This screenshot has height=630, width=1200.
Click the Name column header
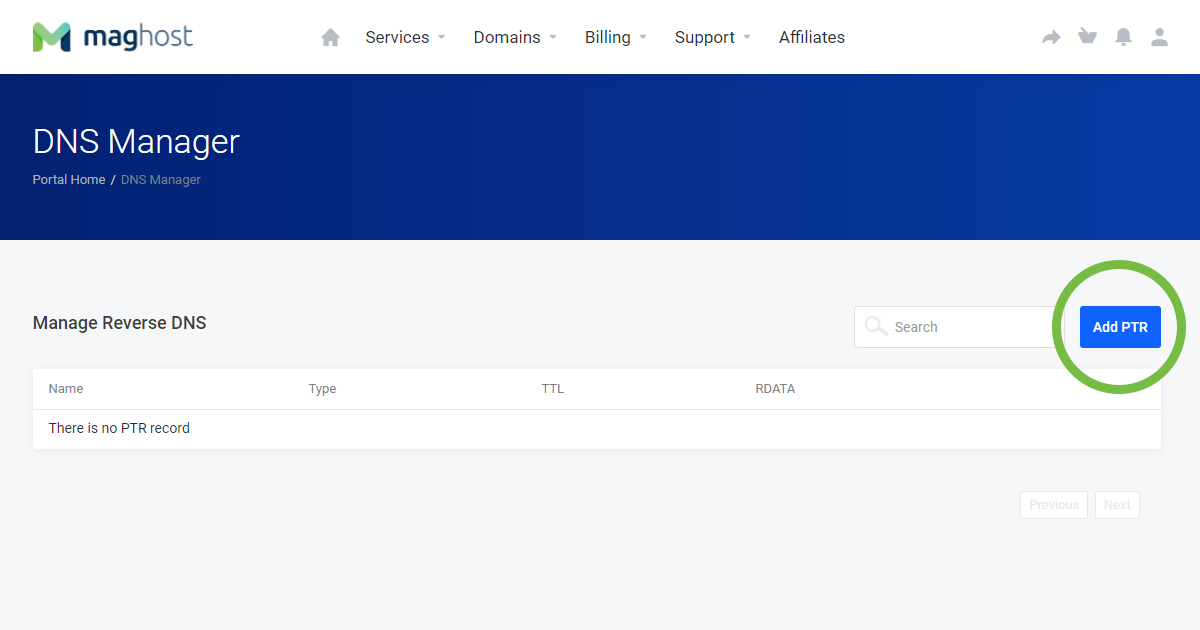(x=66, y=389)
